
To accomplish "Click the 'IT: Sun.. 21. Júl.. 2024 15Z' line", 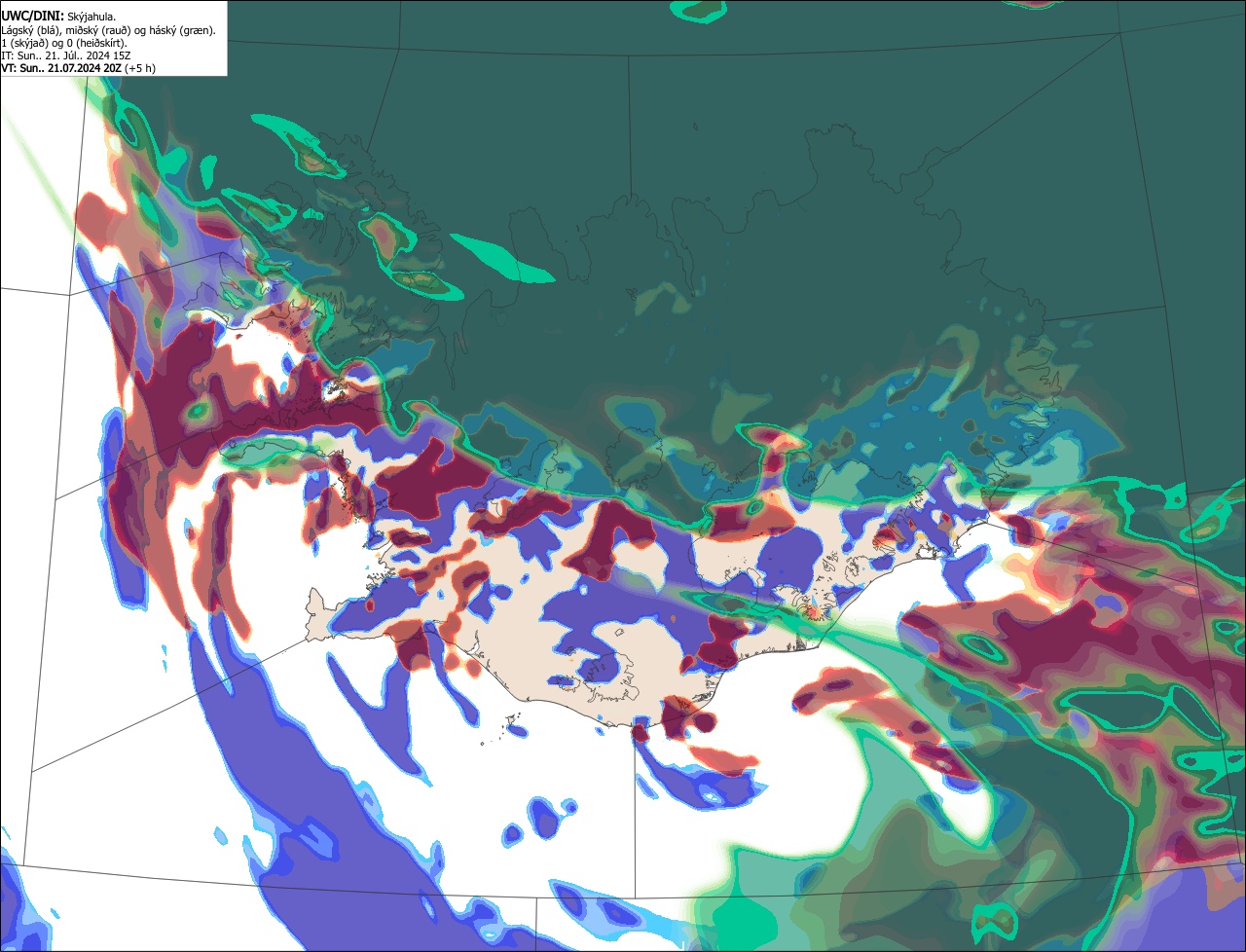I will 66,55.
